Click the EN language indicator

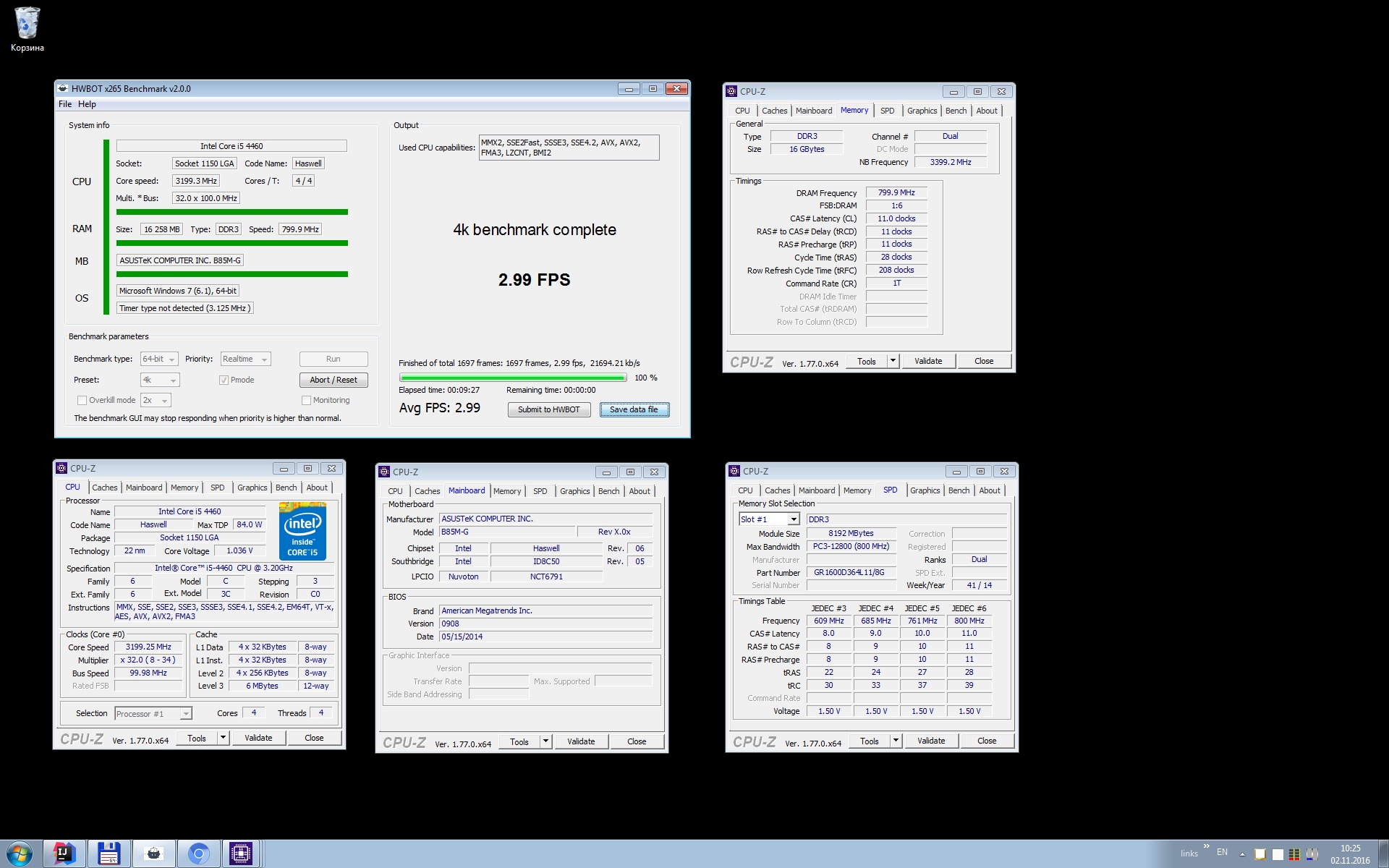pos(1222,852)
